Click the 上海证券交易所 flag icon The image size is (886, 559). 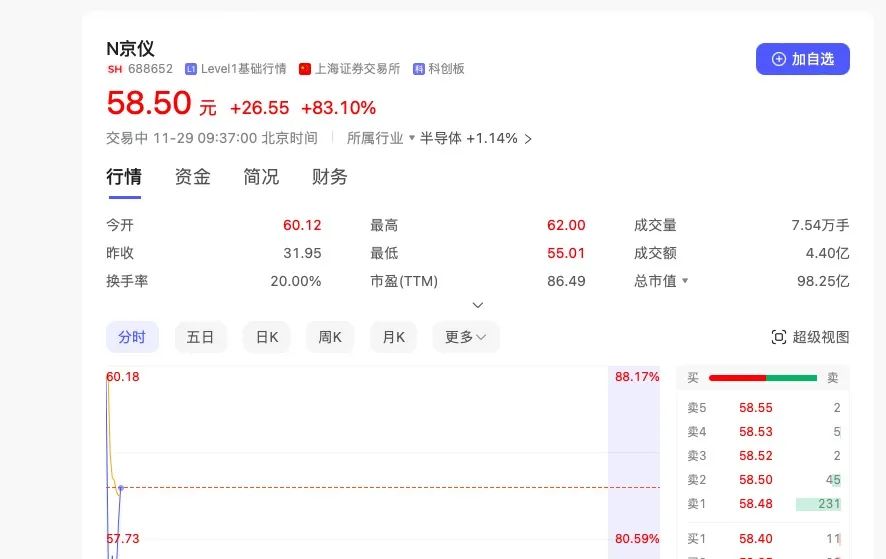tap(305, 69)
